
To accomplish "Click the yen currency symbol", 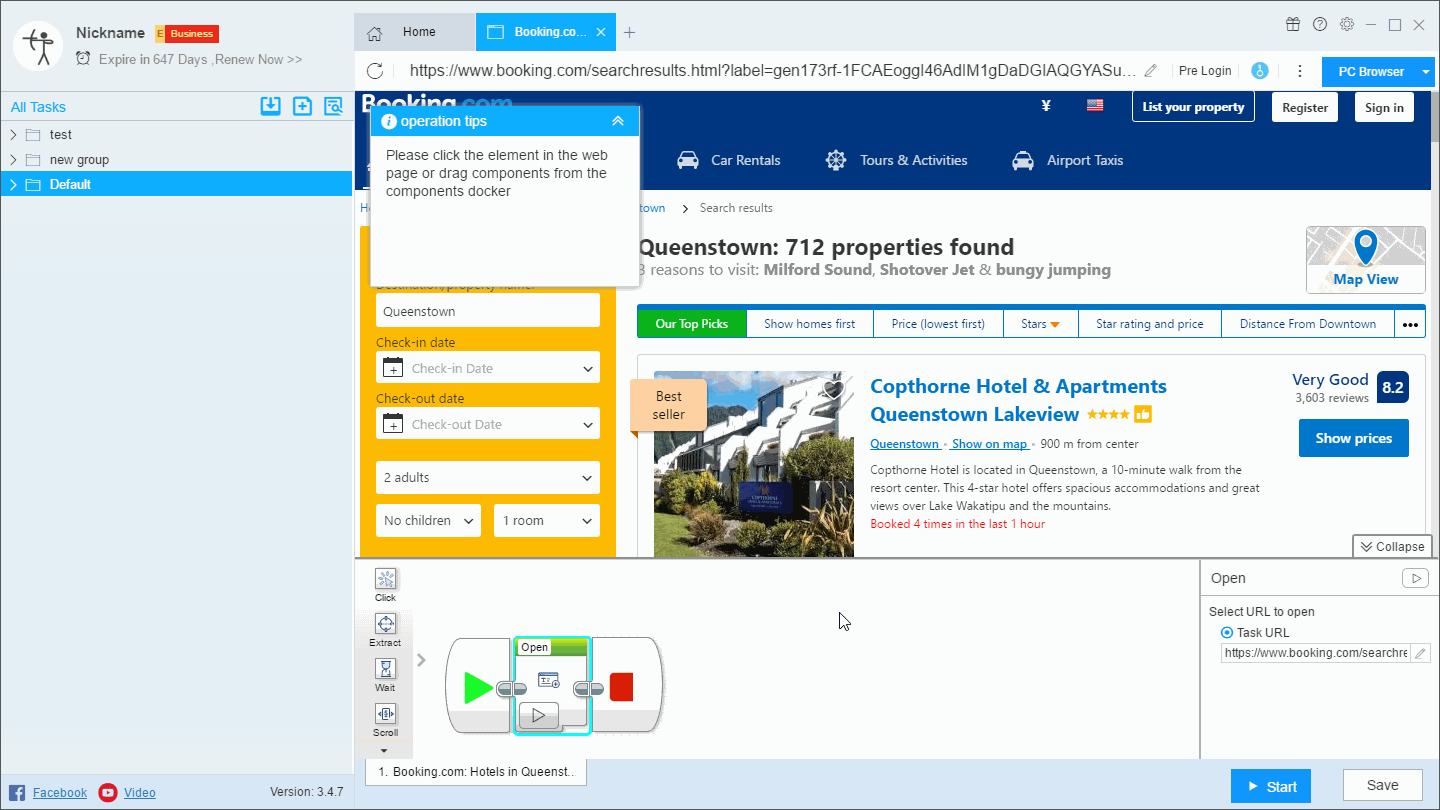I will (1046, 106).
